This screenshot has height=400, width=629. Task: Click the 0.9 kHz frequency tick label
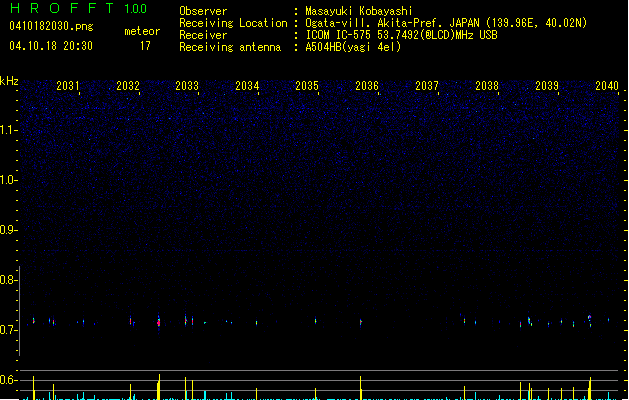(x=8, y=230)
